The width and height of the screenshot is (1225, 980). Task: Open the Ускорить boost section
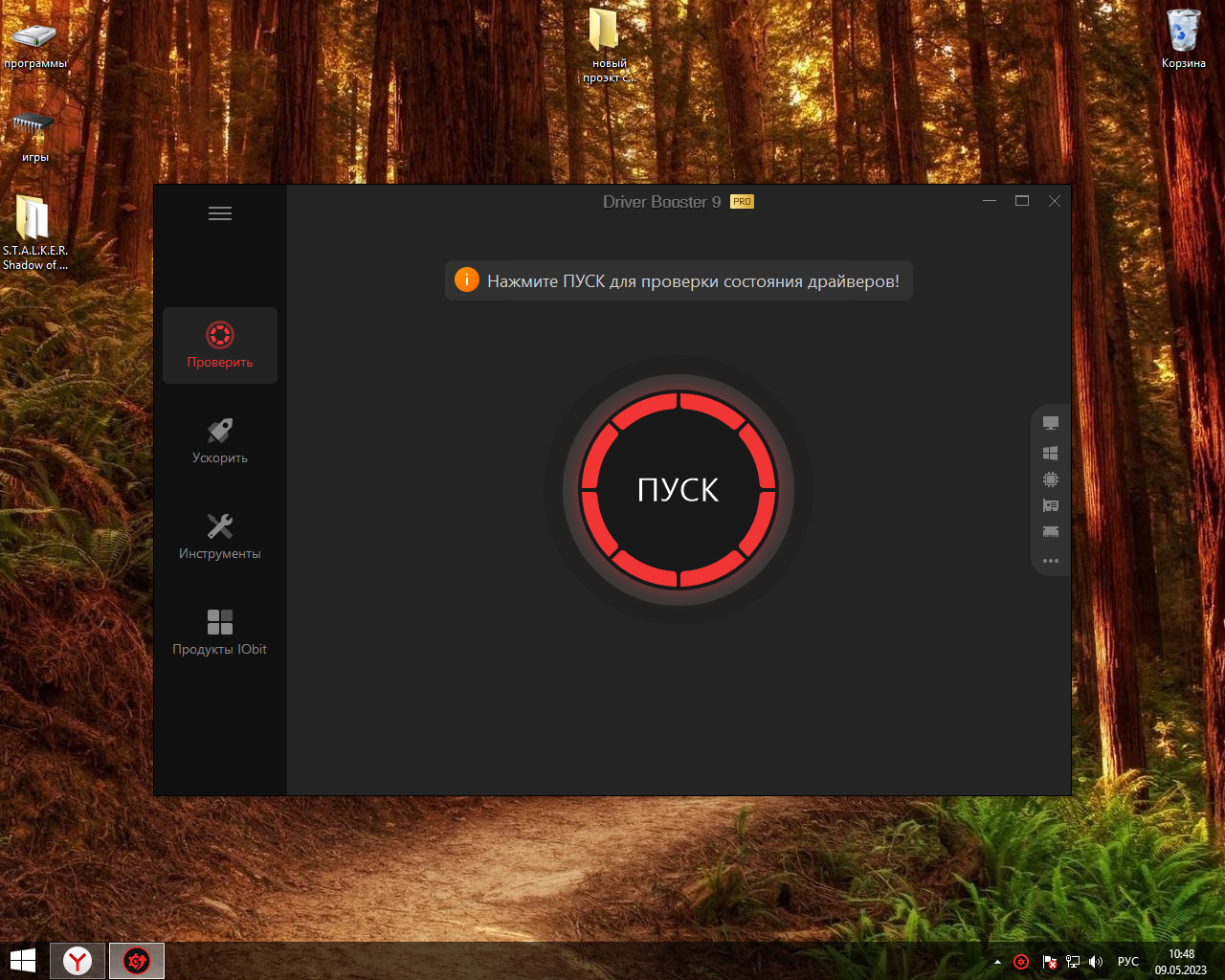220,441
